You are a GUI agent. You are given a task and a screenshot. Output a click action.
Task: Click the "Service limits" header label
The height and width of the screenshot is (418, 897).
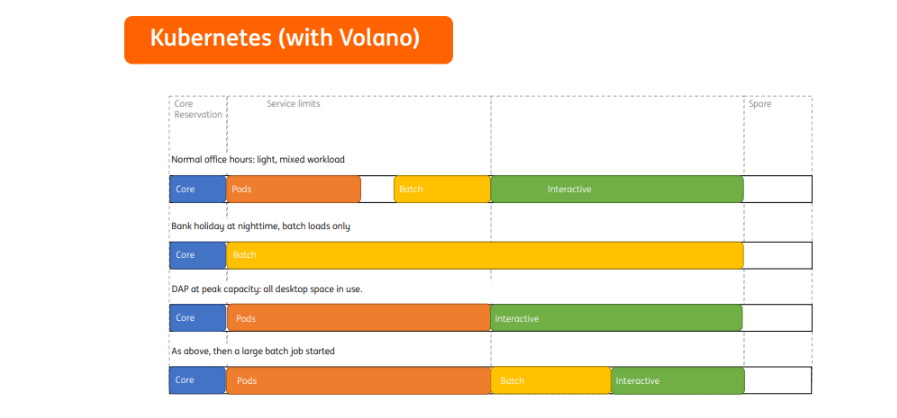[293, 104]
